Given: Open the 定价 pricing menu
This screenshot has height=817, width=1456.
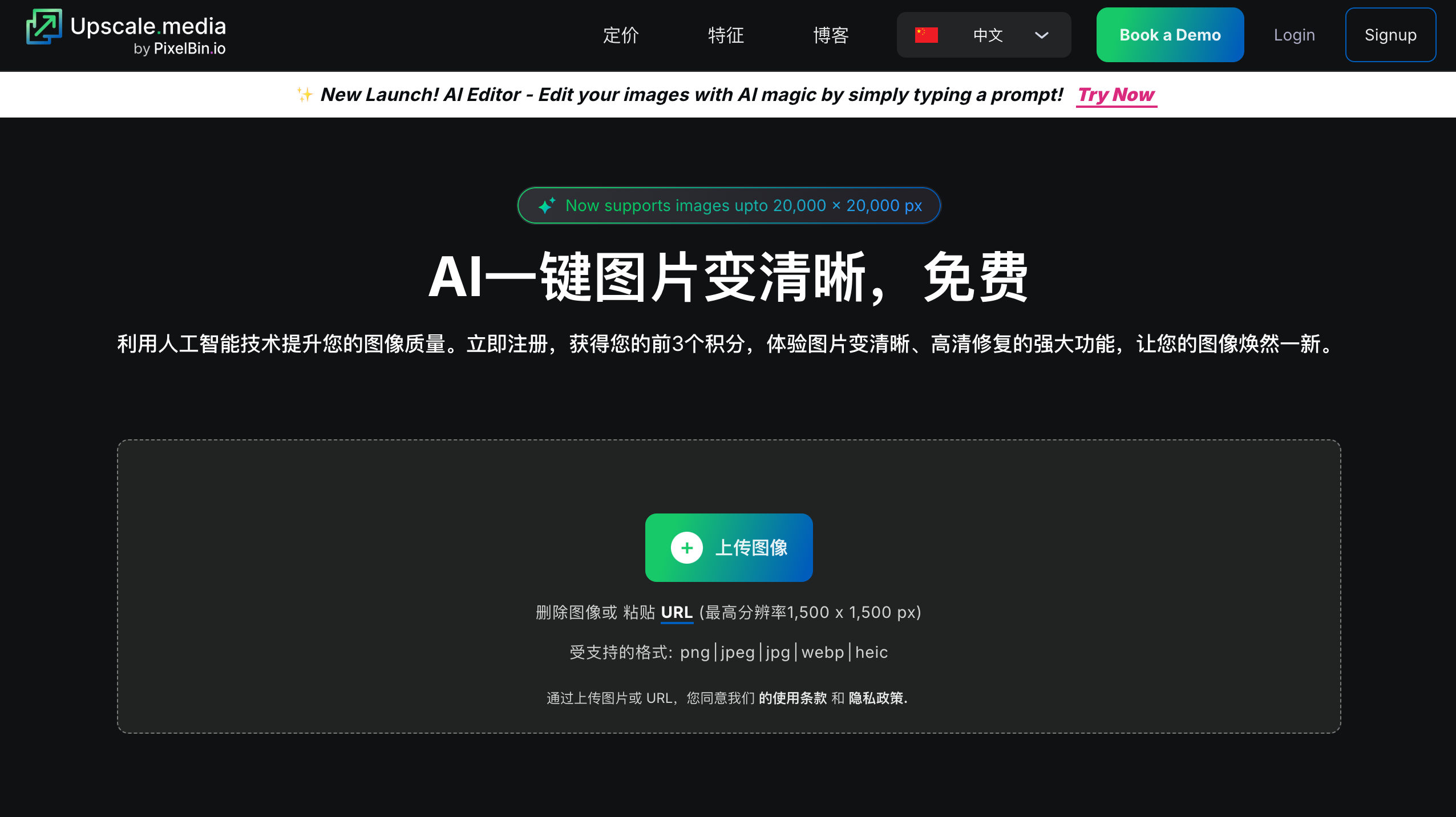Looking at the screenshot, I should (621, 35).
